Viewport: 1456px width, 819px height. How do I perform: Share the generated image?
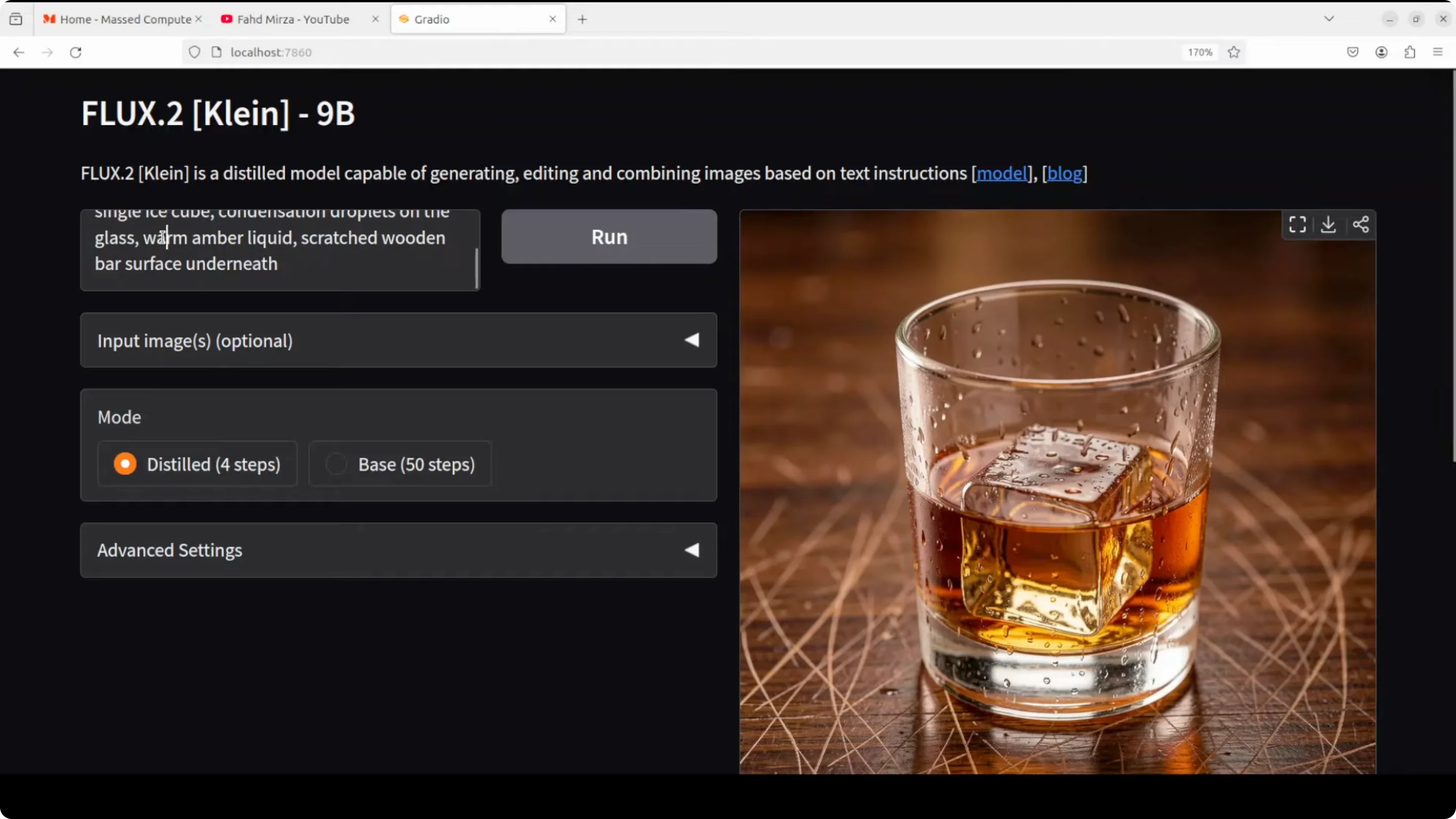[1360, 224]
